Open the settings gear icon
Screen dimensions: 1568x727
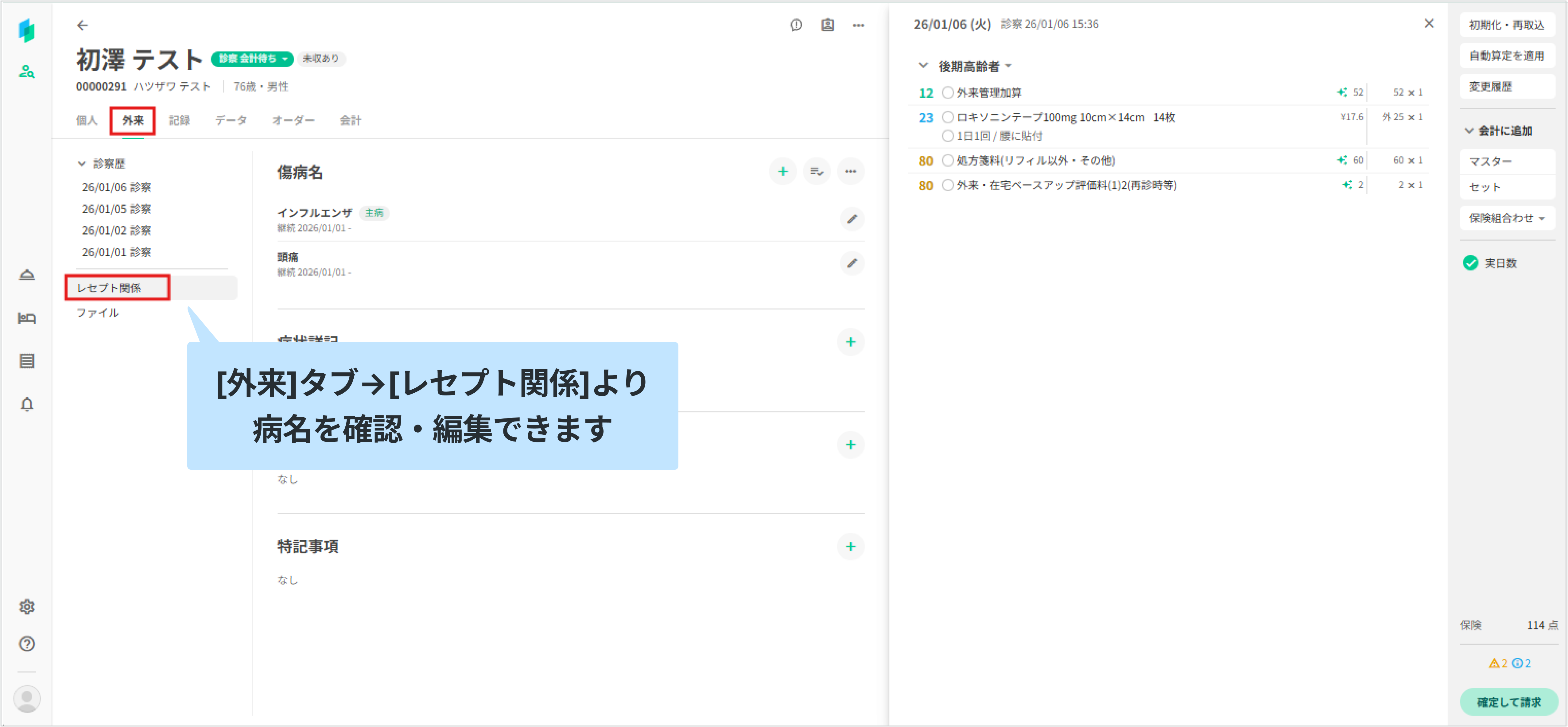click(26, 606)
